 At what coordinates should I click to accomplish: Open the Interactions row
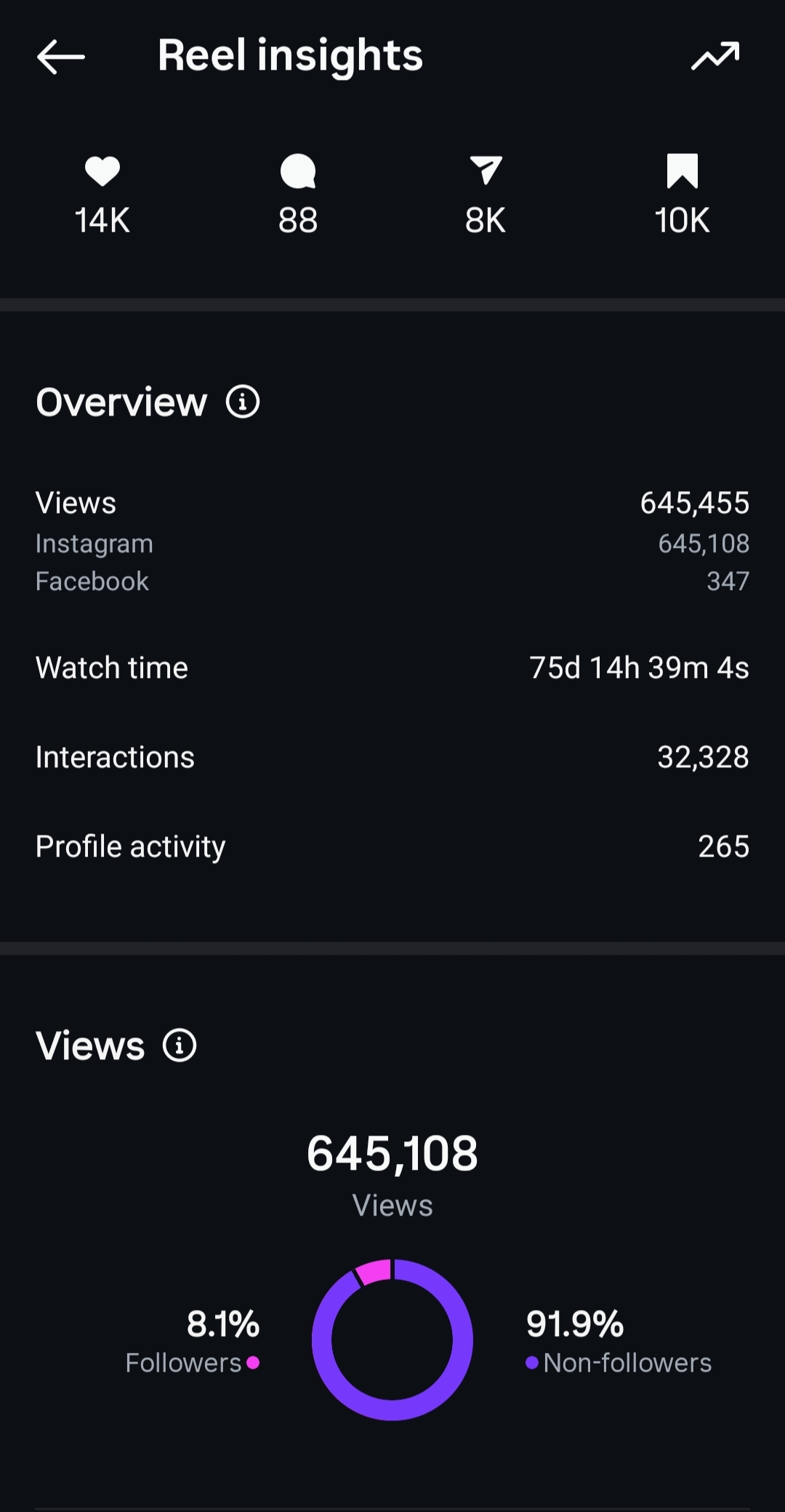click(392, 757)
